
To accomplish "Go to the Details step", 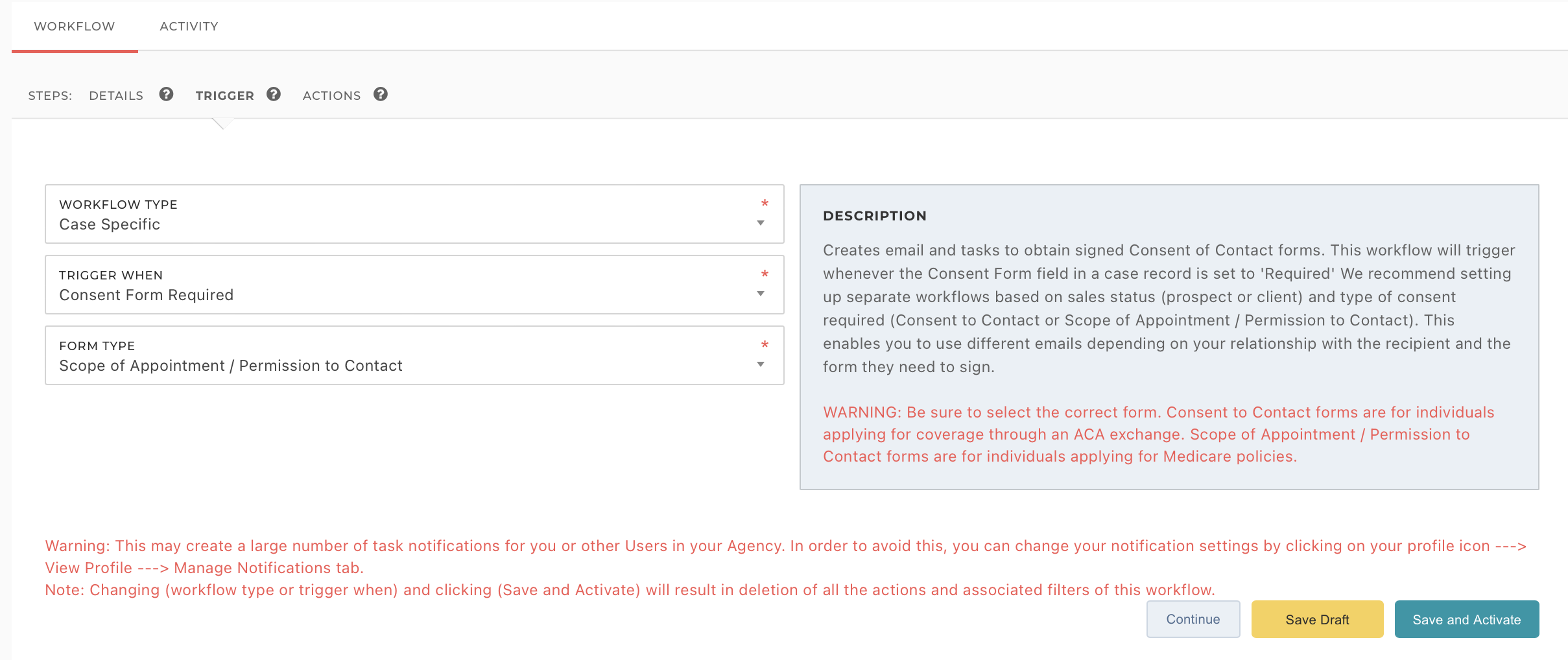I will pos(116,96).
